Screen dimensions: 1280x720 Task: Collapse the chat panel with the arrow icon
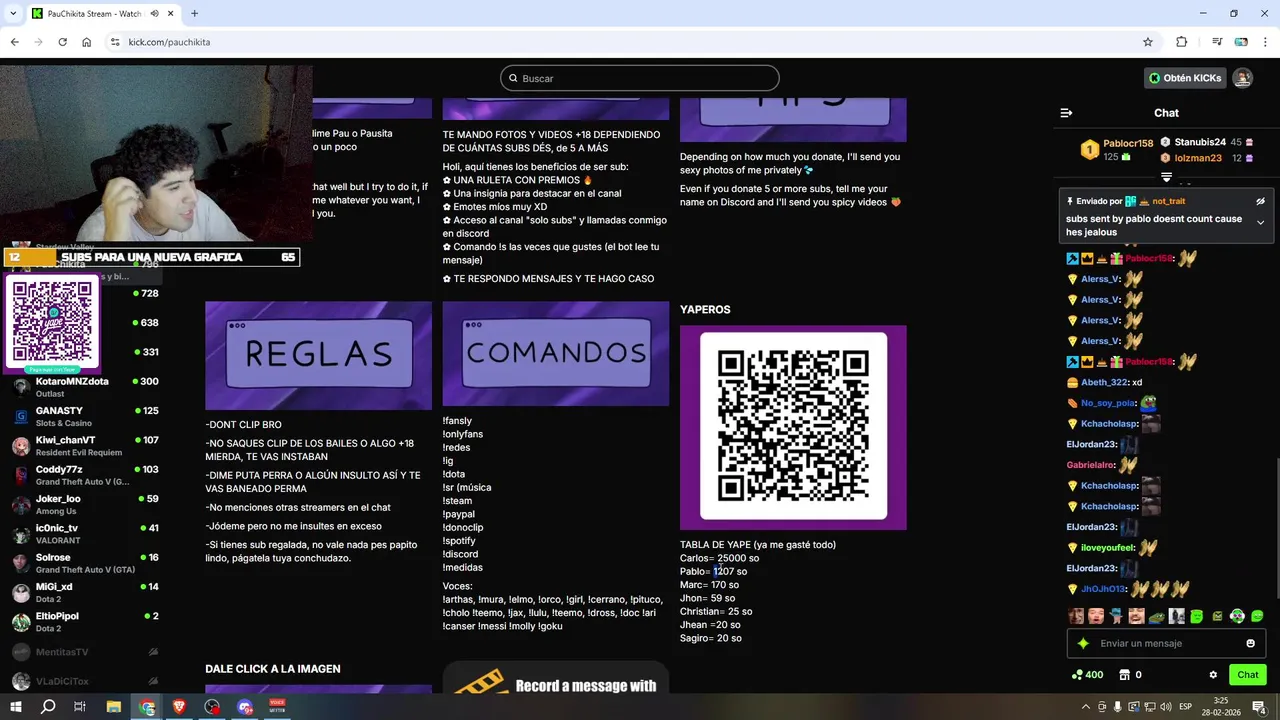click(1066, 113)
